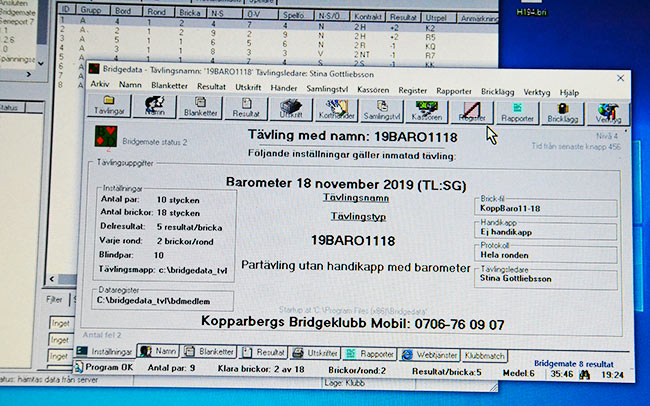Click the Korthänder toolbar icon
The image size is (650, 406).
(337, 110)
